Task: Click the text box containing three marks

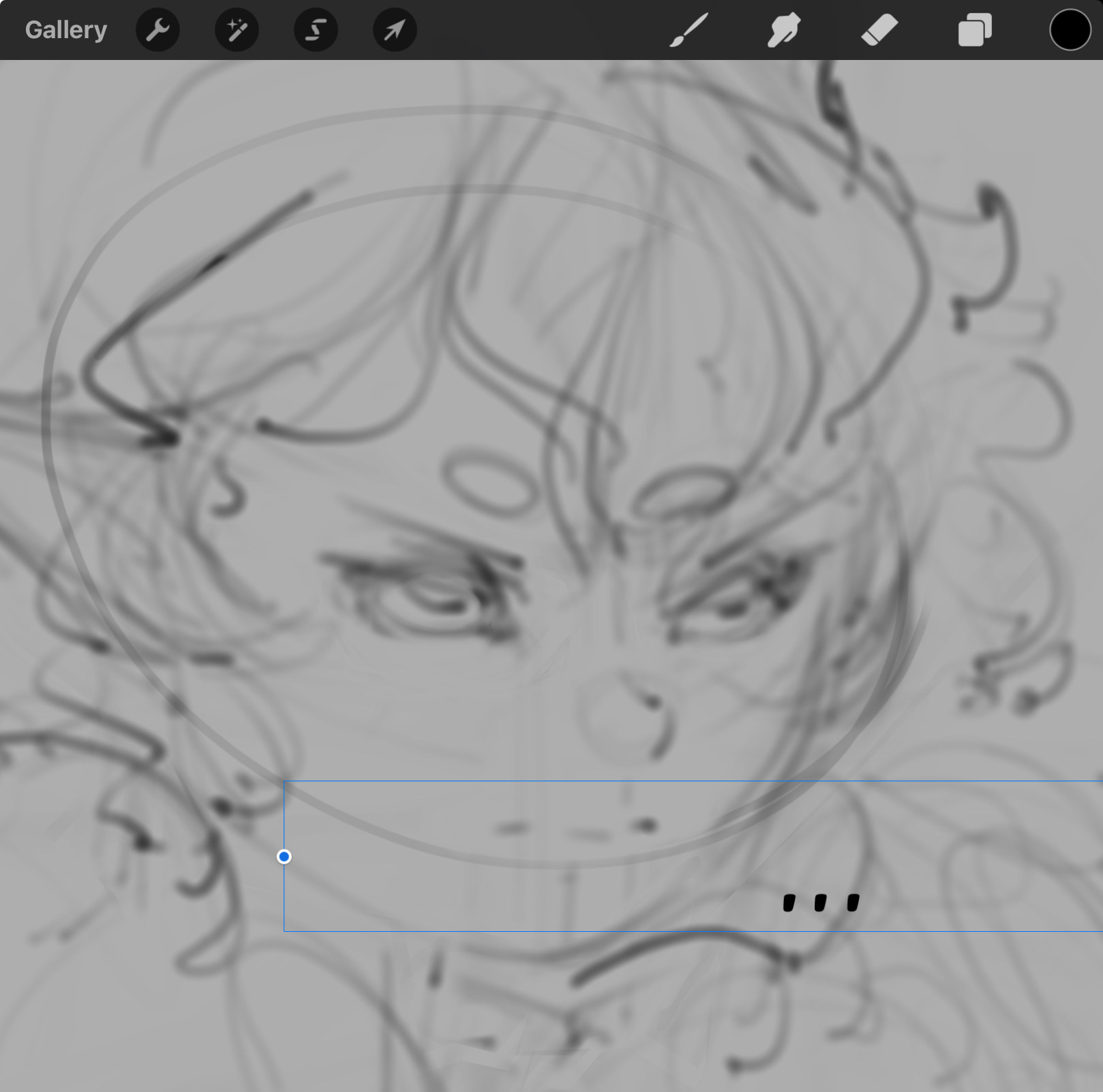Action: coord(693,856)
